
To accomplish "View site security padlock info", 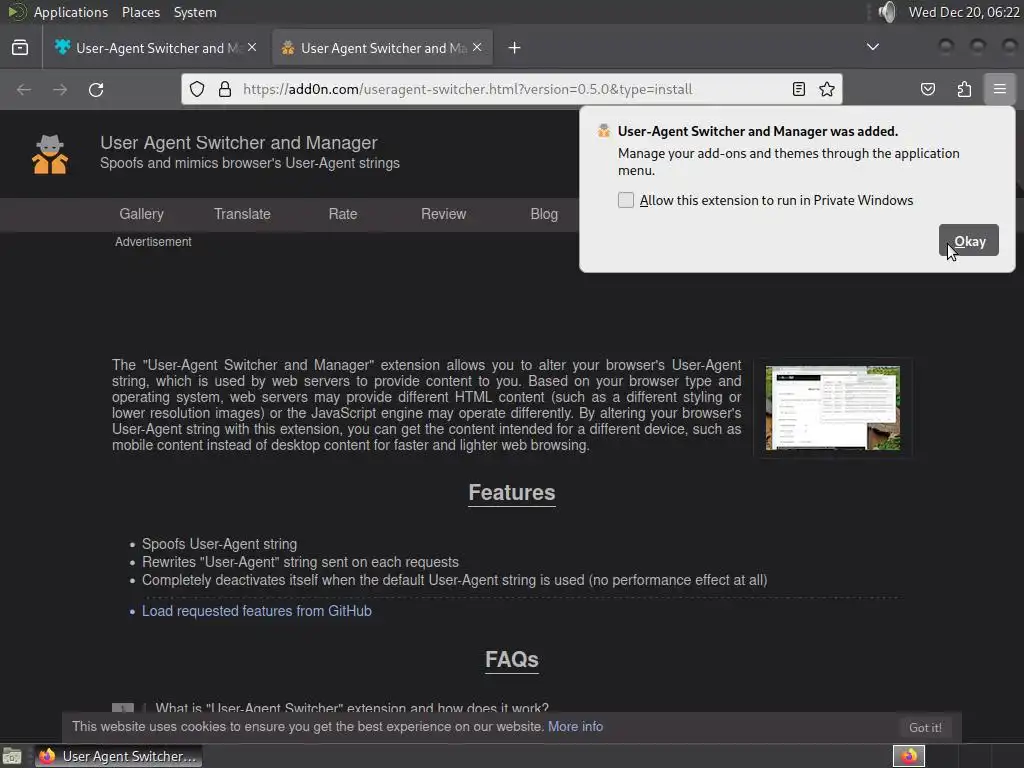I will [x=225, y=89].
